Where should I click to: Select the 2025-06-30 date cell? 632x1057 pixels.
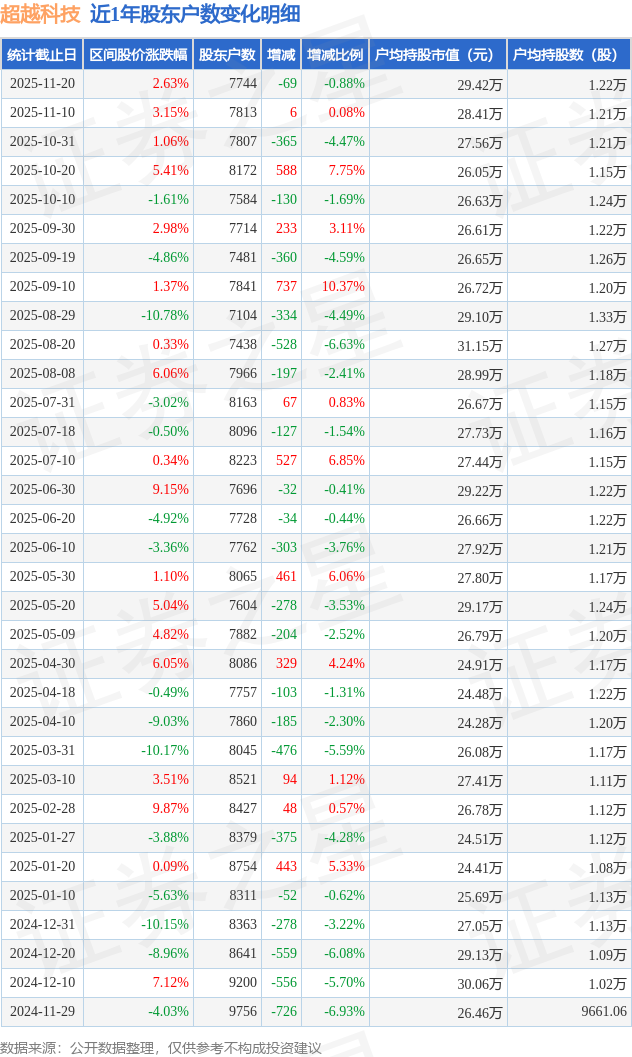click(x=42, y=490)
